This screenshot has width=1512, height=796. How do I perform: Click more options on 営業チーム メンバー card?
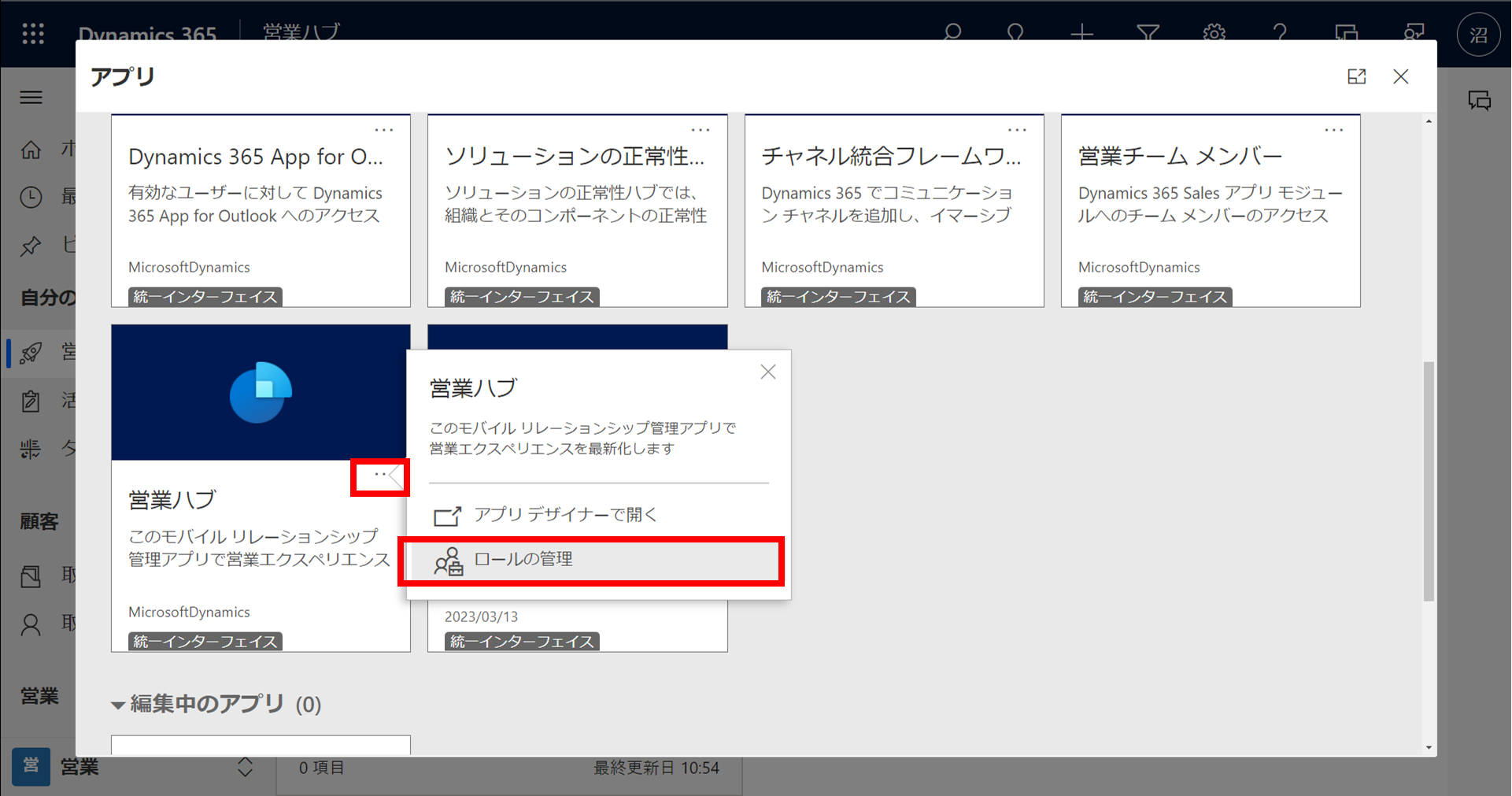(1334, 130)
